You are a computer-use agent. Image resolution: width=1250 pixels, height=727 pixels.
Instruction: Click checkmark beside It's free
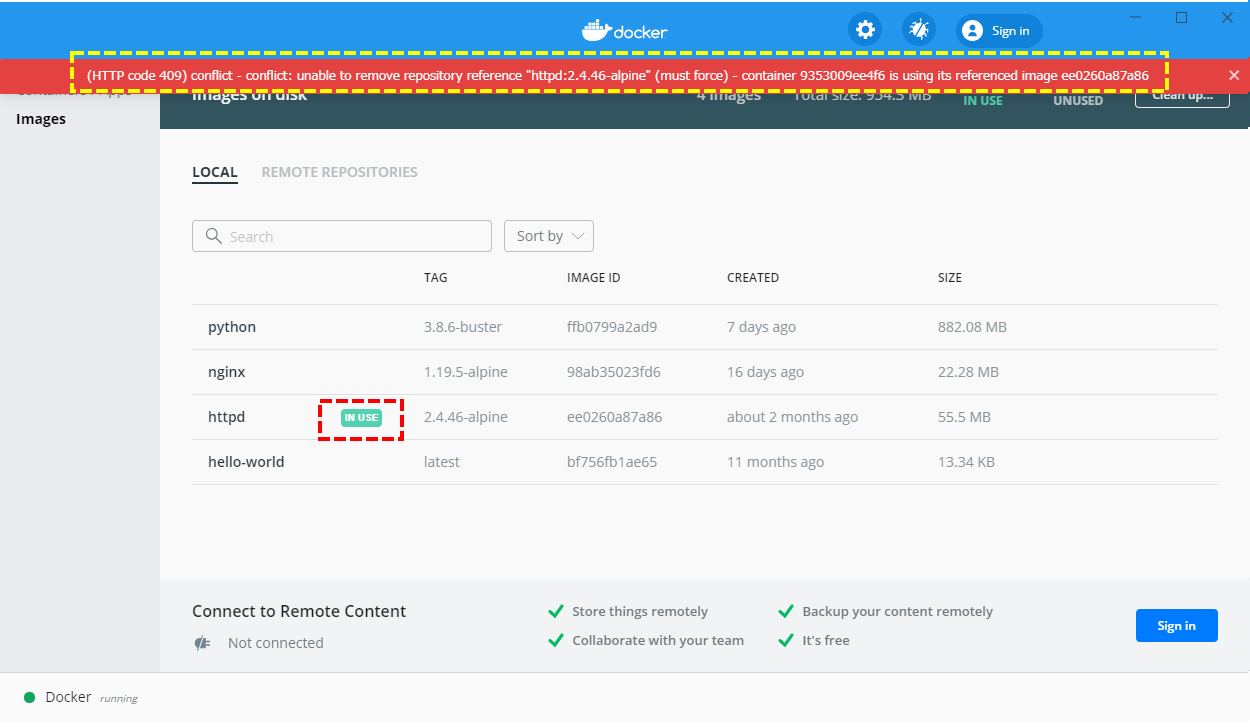786,640
